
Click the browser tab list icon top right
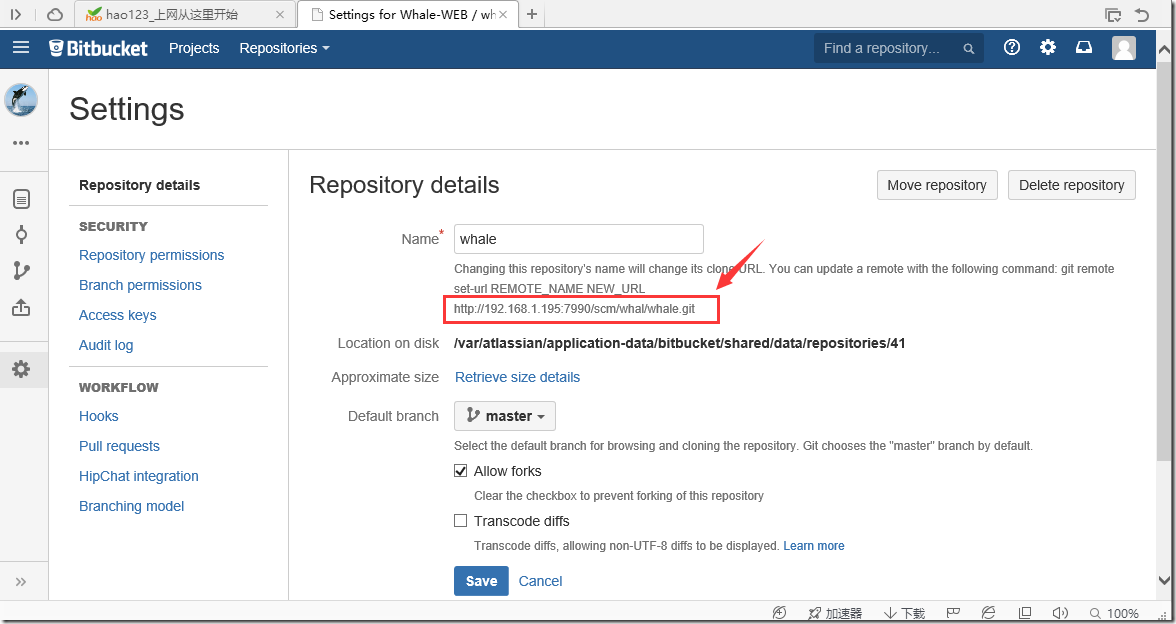tap(1113, 14)
